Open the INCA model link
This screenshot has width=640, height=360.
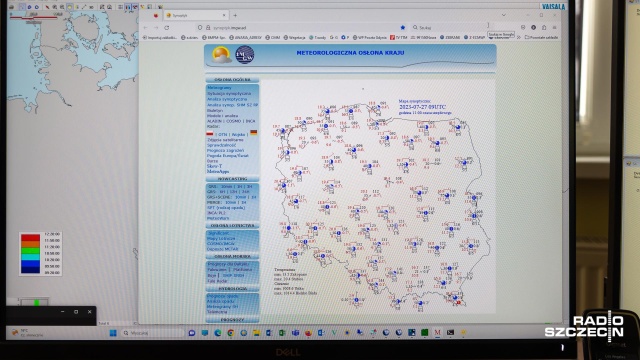(250, 121)
